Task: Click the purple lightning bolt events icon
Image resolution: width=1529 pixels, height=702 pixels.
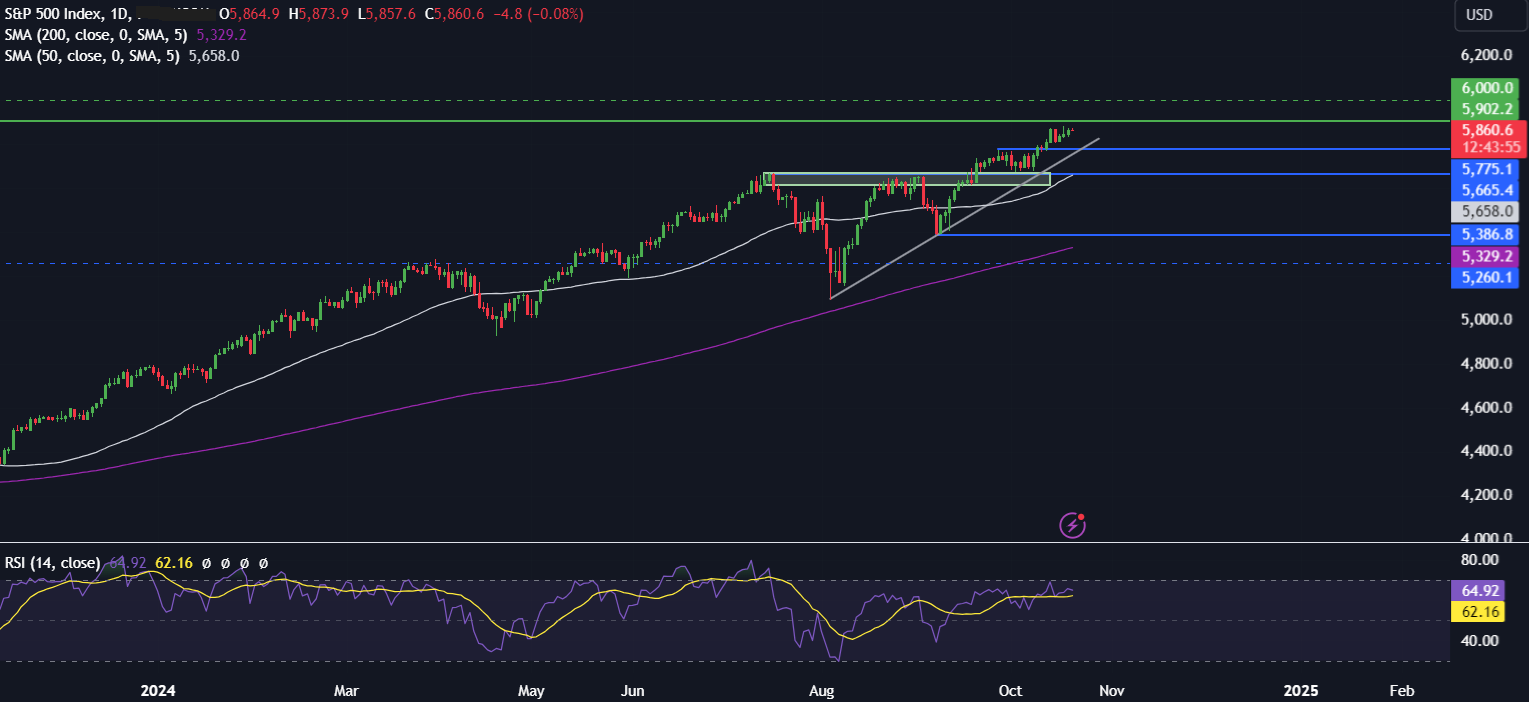Action: pyautogui.click(x=1072, y=524)
